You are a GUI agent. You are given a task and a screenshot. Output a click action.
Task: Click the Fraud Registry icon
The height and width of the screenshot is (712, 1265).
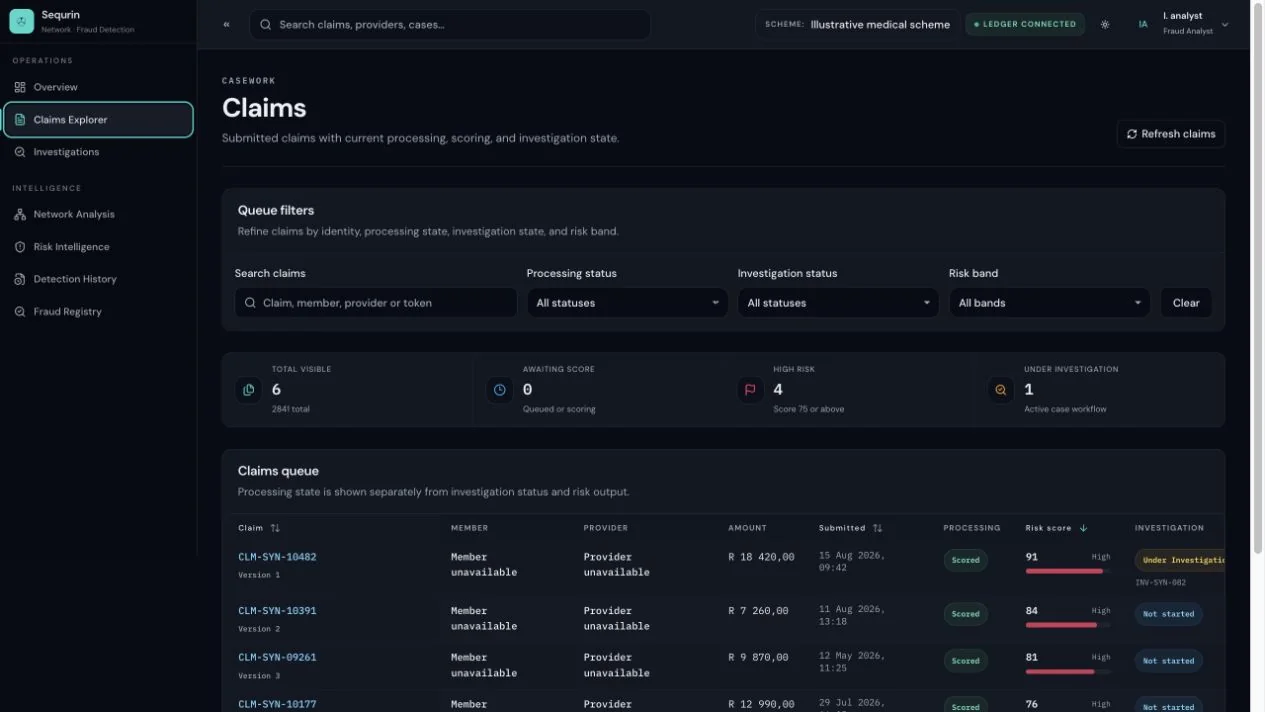(x=20, y=312)
